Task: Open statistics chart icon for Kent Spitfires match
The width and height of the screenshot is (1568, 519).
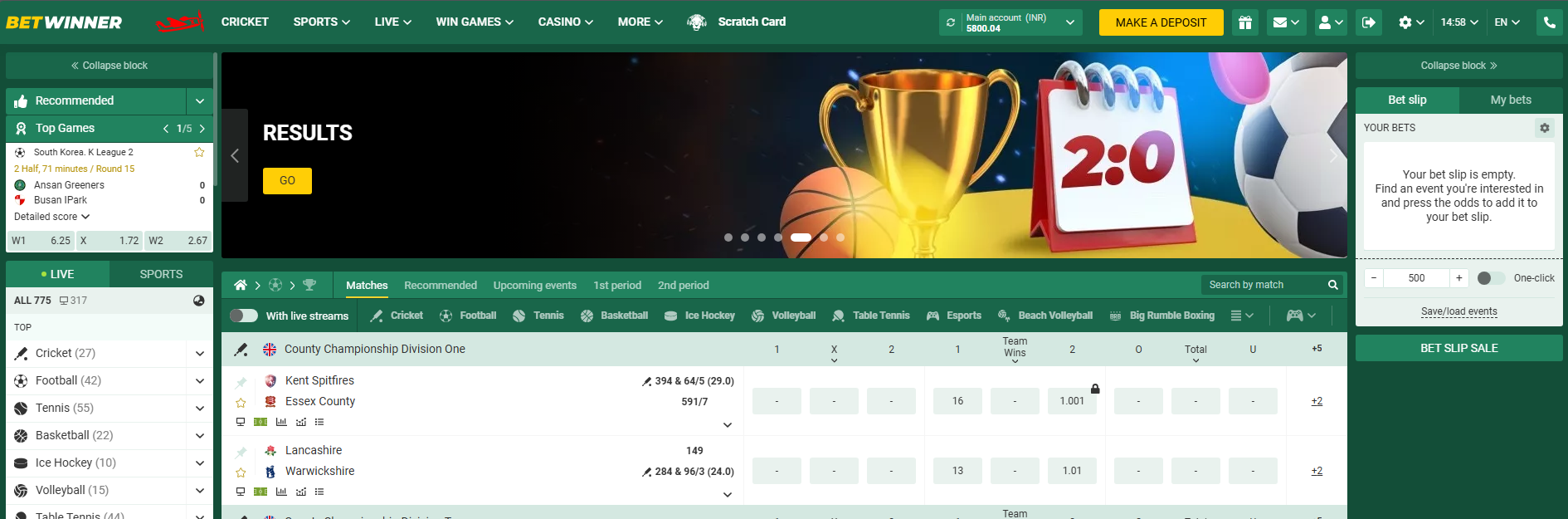Action: [281, 422]
